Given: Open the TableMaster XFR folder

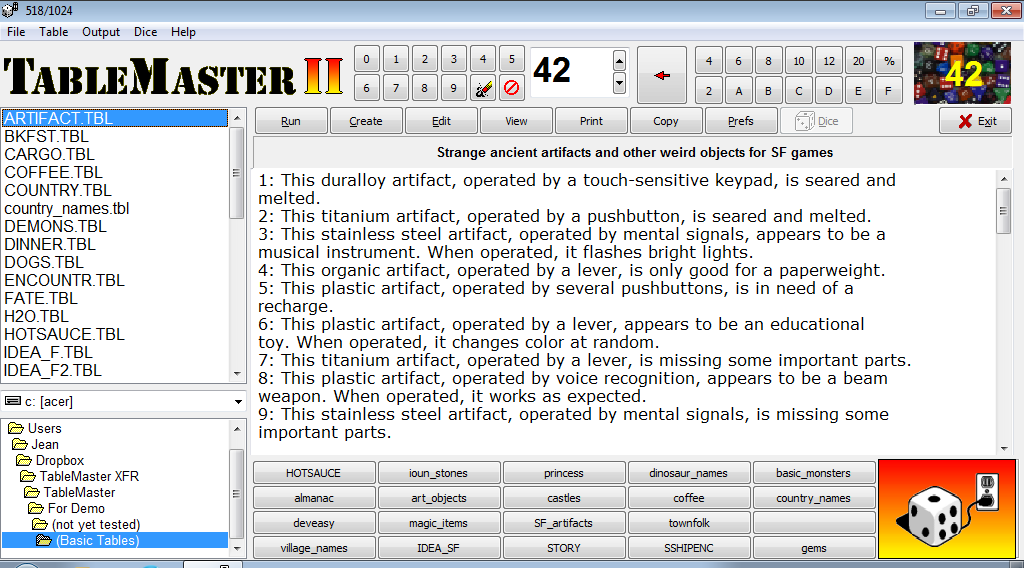Looking at the screenshot, I should point(89,477).
